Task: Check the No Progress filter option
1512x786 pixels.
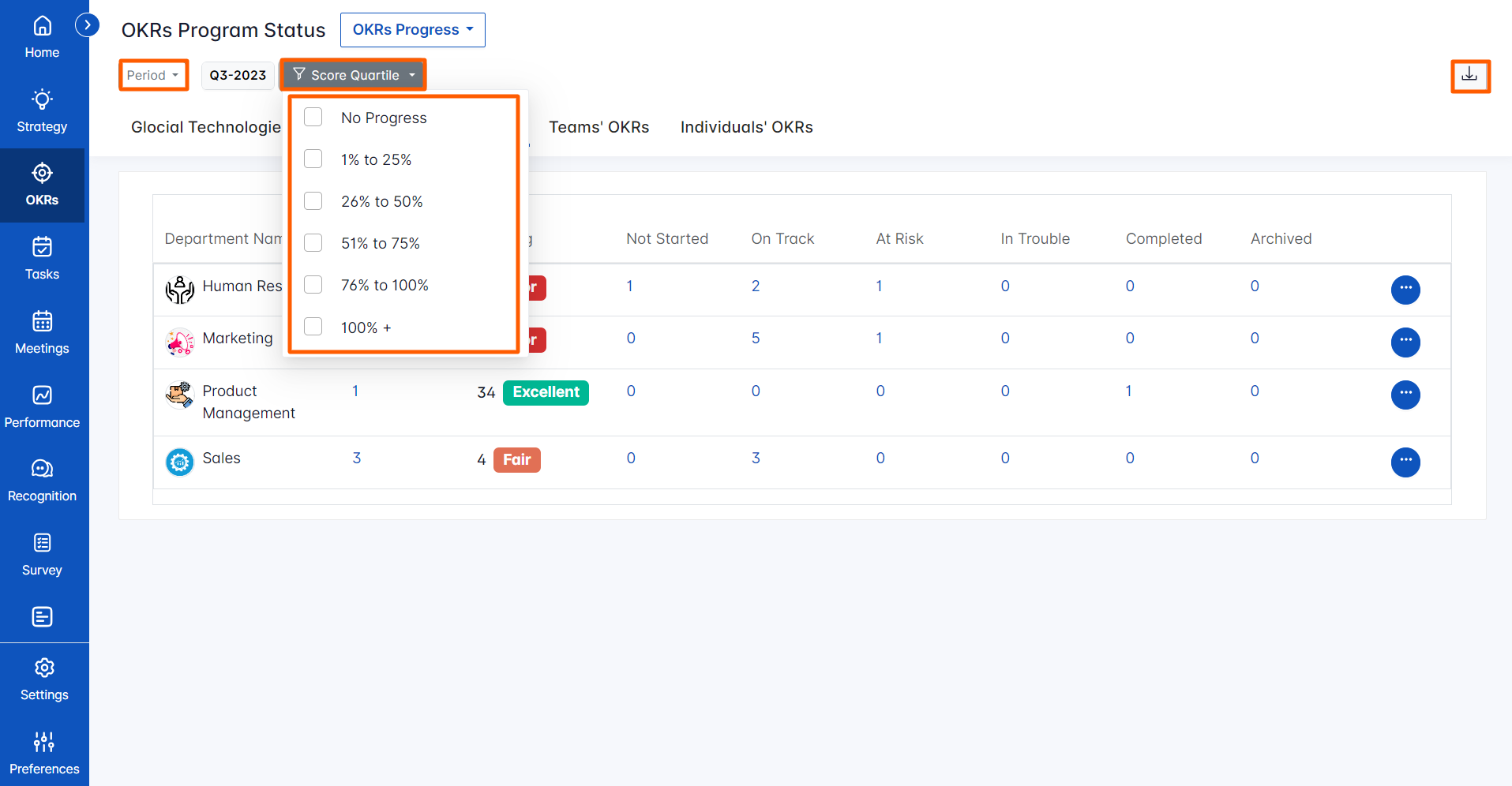Action: 313,116
